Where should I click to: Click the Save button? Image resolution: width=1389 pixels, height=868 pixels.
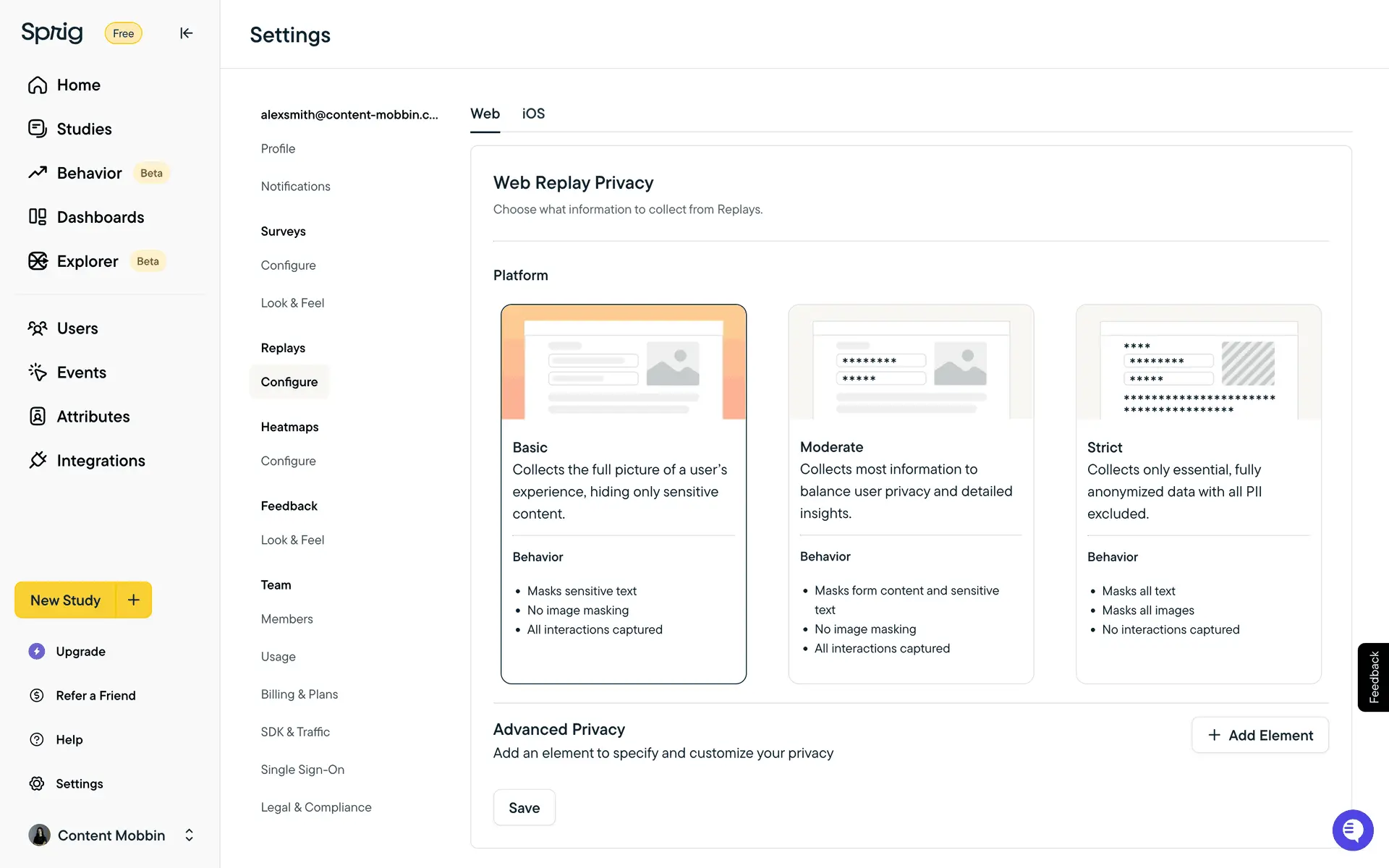pyautogui.click(x=524, y=807)
